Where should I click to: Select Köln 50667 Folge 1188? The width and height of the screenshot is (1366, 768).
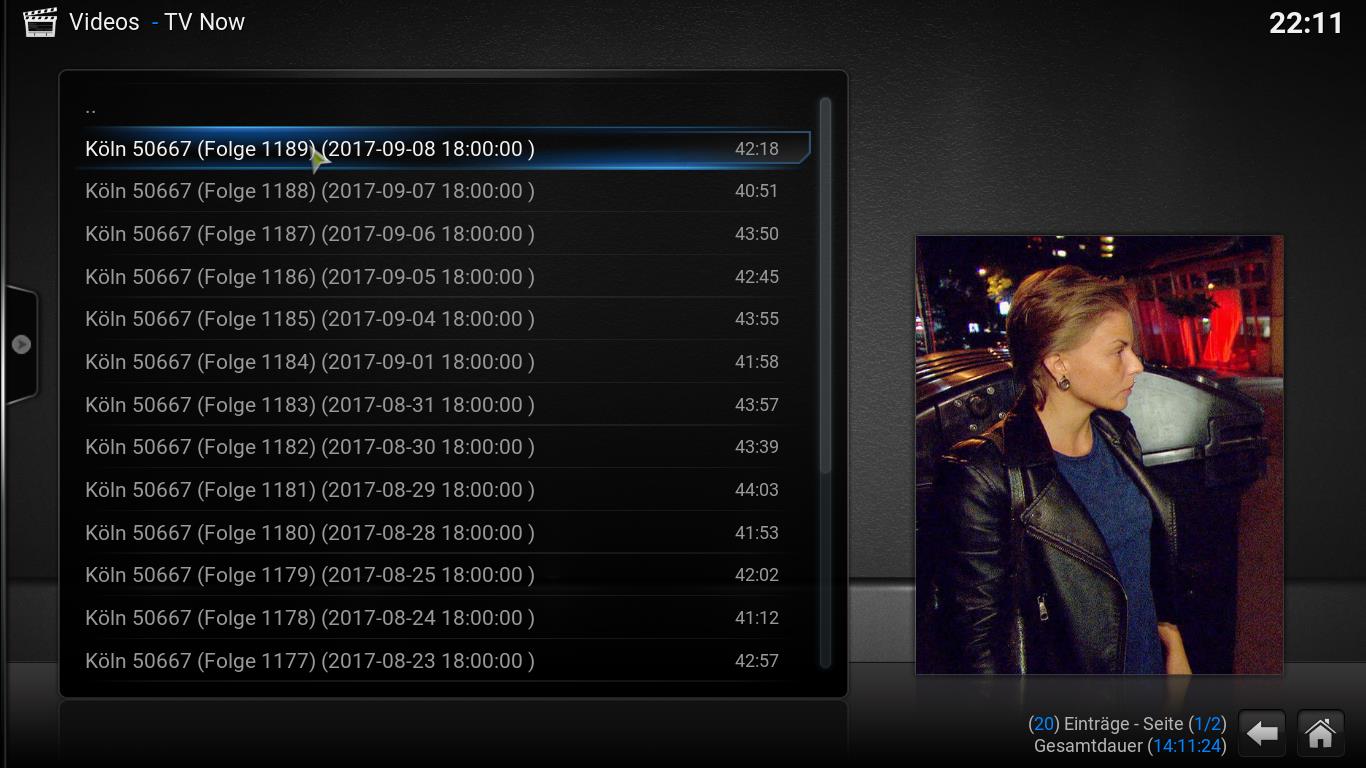(x=443, y=191)
